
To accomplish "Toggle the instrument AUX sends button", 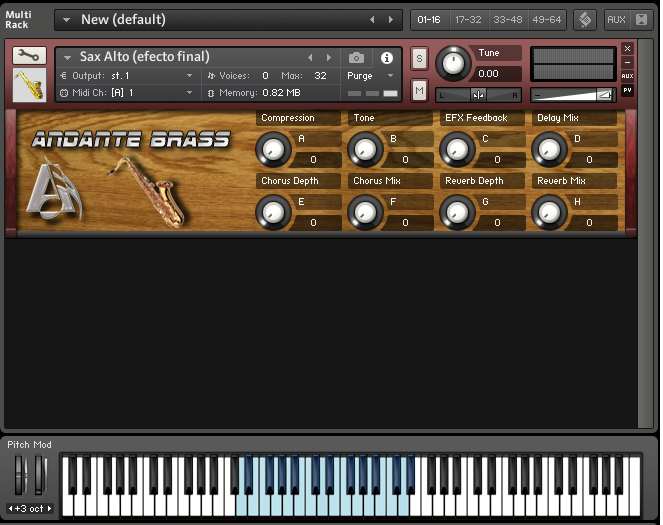I will (x=627, y=76).
